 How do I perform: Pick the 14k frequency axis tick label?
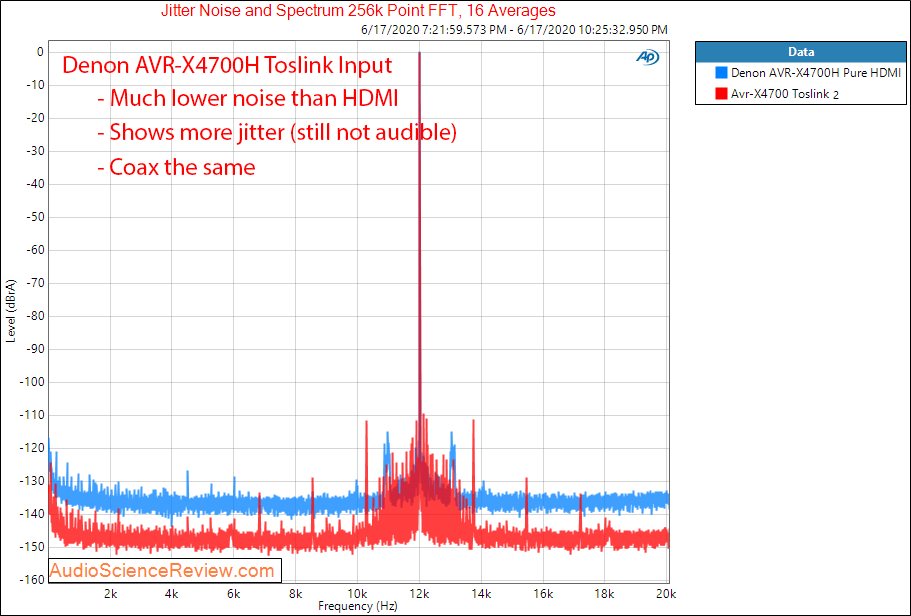pyautogui.click(x=481, y=594)
